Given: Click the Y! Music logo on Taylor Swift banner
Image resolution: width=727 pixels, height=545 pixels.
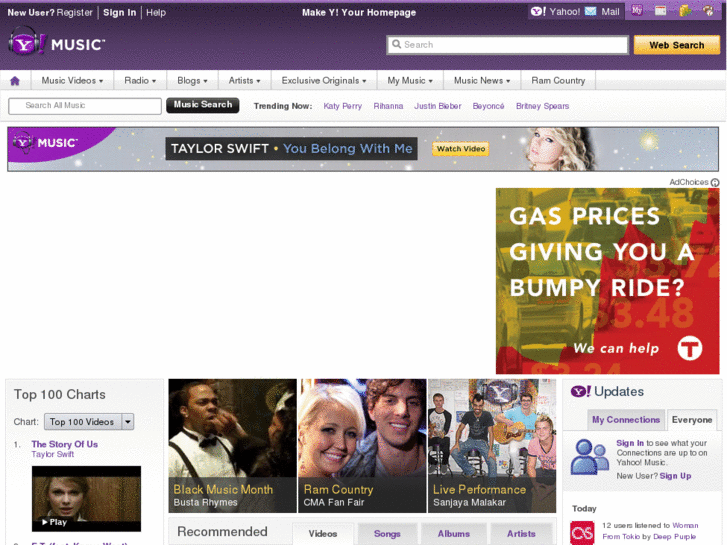Looking at the screenshot, I should tap(45, 142).
